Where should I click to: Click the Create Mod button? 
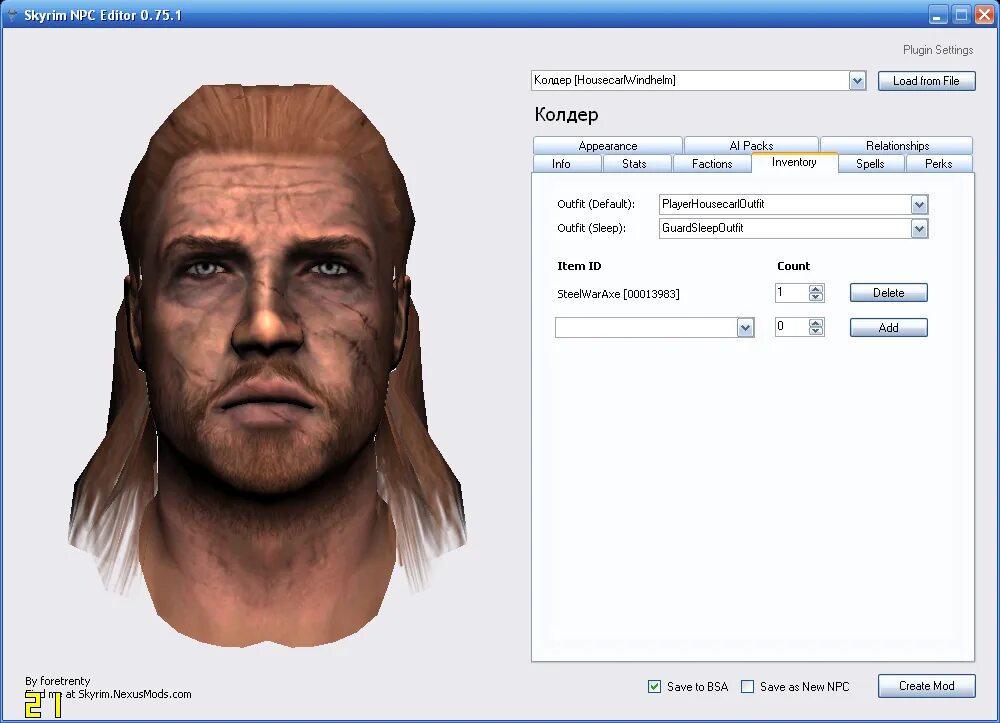tap(927, 686)
